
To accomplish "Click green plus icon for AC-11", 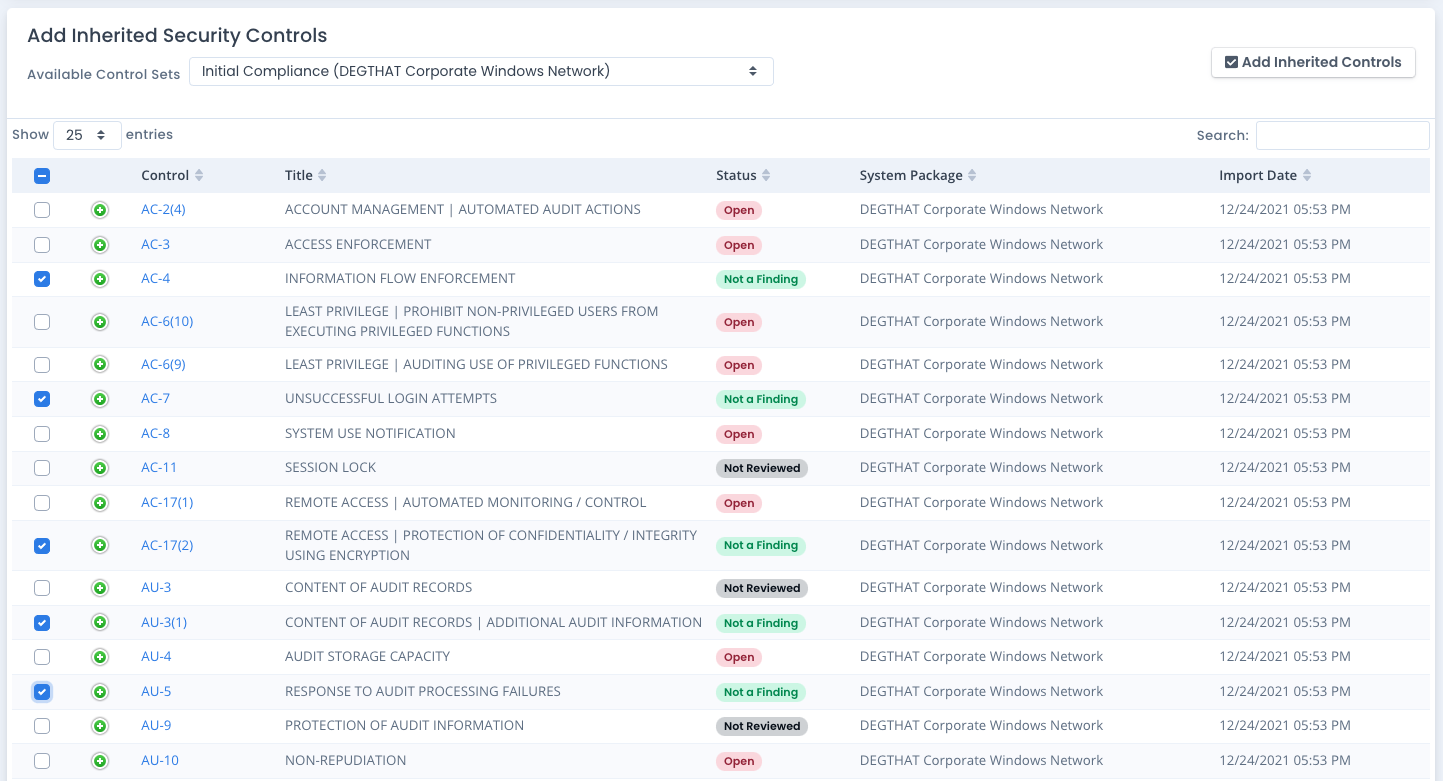I will (100, 468).
